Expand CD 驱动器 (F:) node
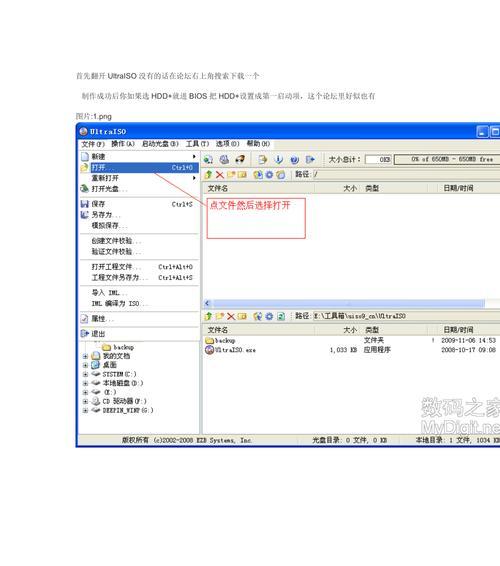500x566 pixels. coord(85,401)
